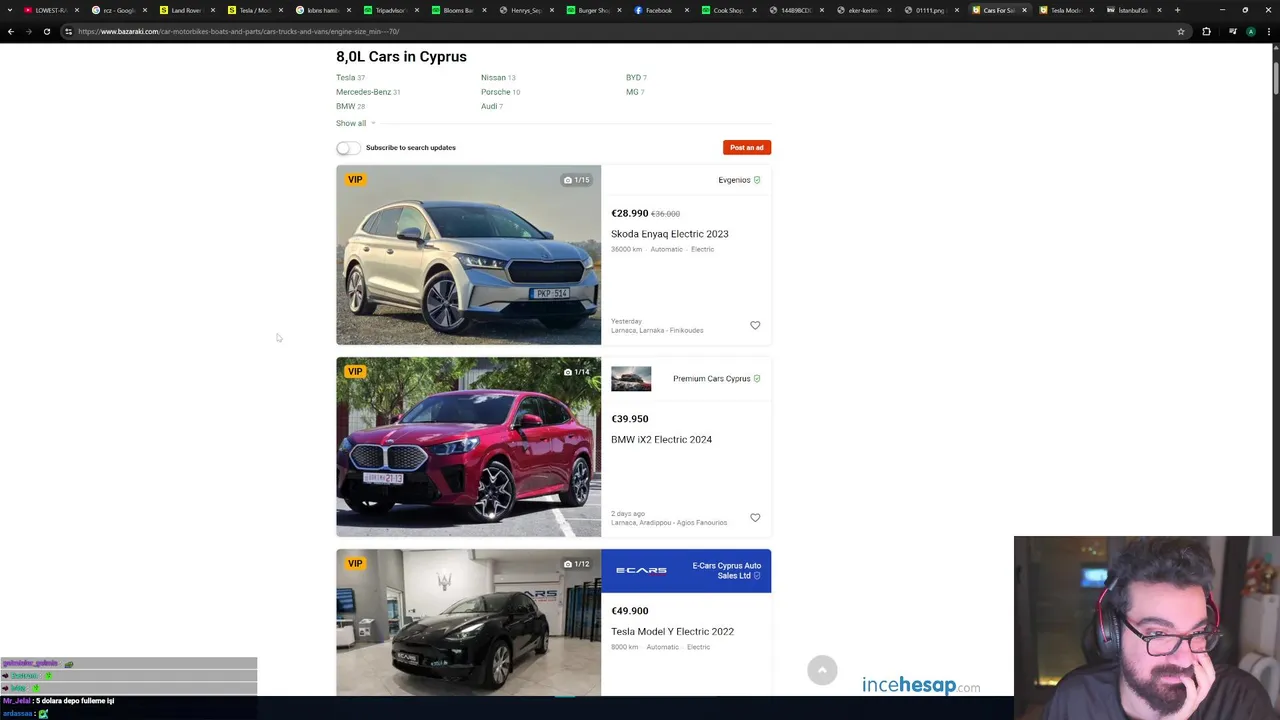Toggle the Subscribe to search updates switch
The width and height of the screenshot is (1280, 720).
click(348, 148)
